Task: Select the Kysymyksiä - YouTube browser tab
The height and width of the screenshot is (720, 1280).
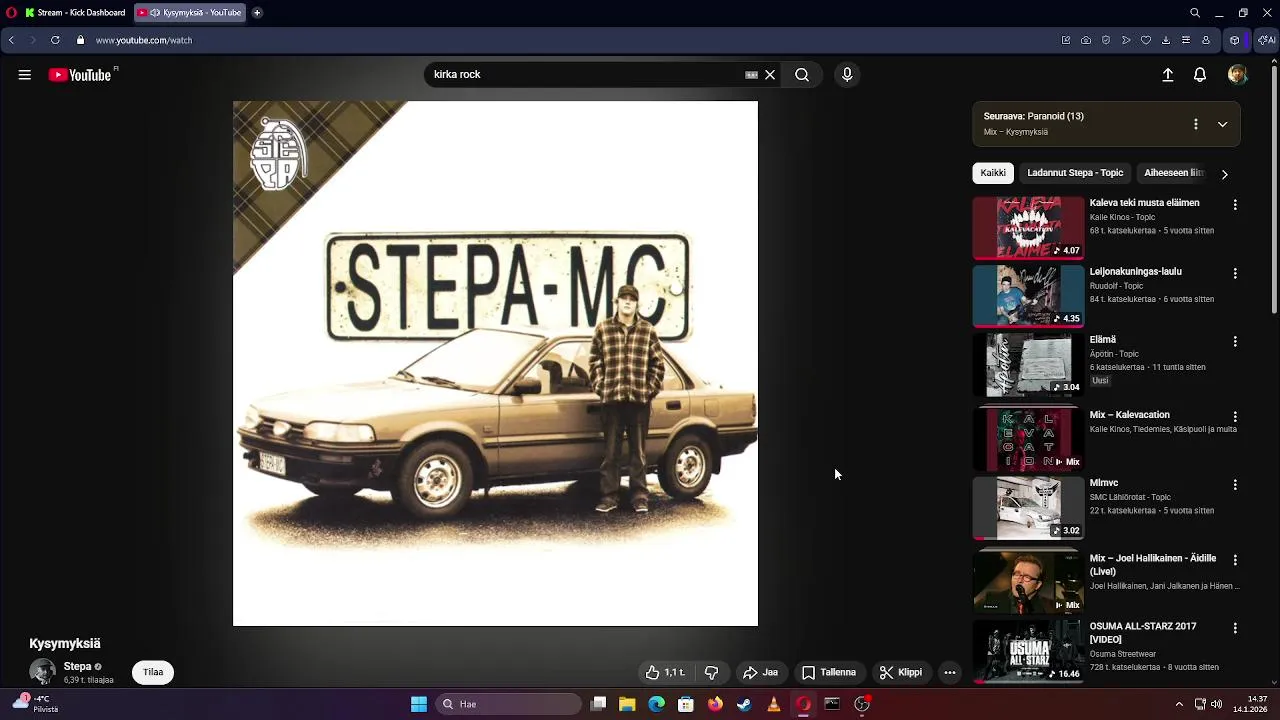Action: 190,13
